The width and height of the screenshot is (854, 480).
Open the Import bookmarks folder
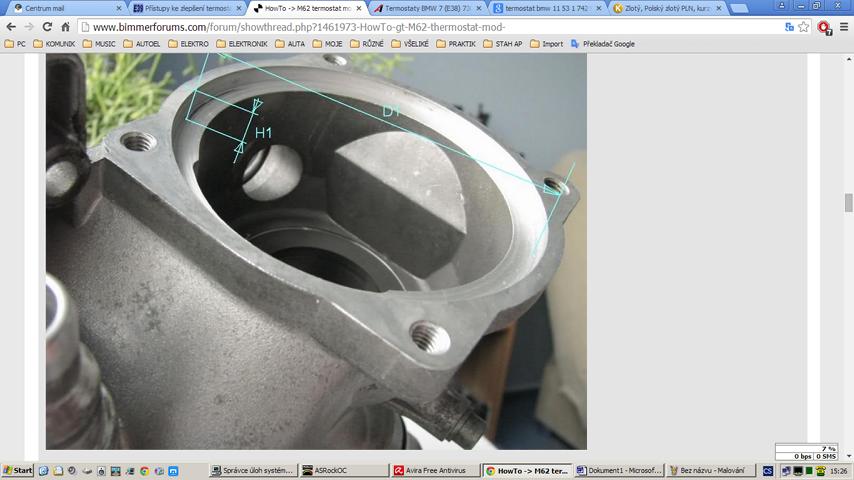pyautogui.click(x=546, y=44)
